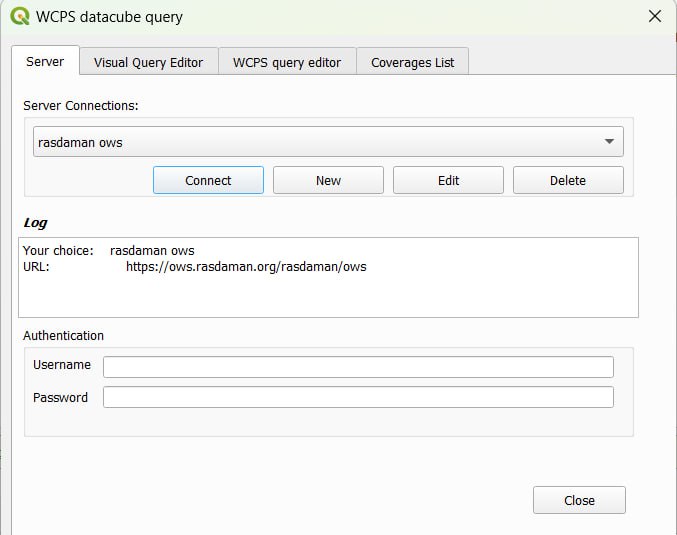Image resolution: width=677 pixels, height=535 pixels.
Task: Switch to the Server tab
Action: pyautogui.click(x=45, y=62)
